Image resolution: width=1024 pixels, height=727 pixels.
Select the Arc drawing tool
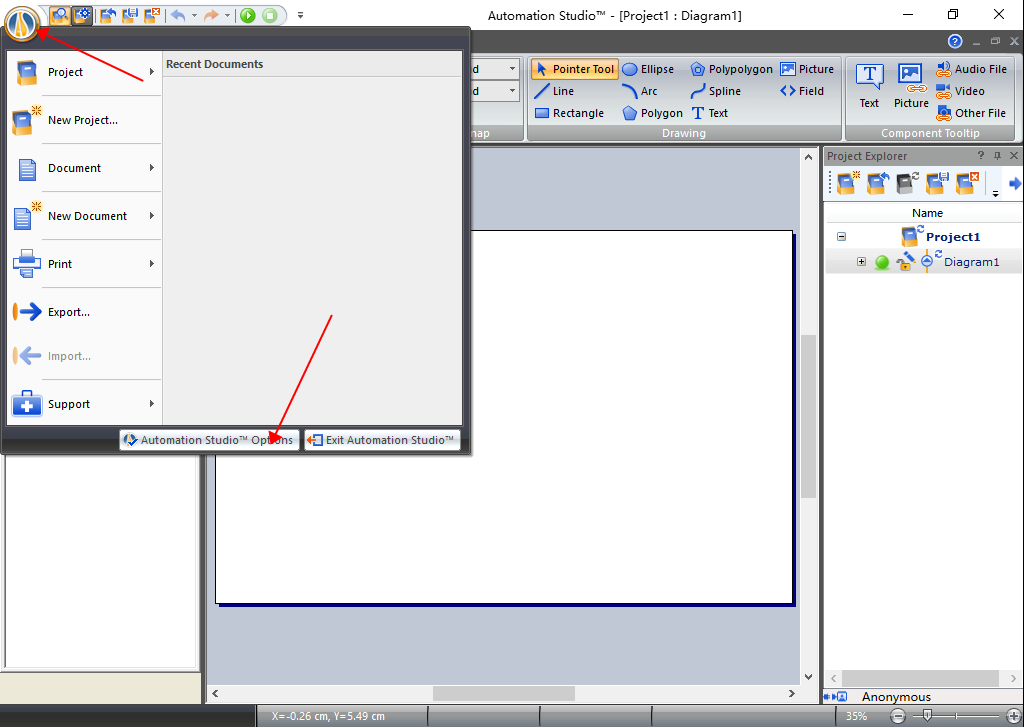point(640,91)
